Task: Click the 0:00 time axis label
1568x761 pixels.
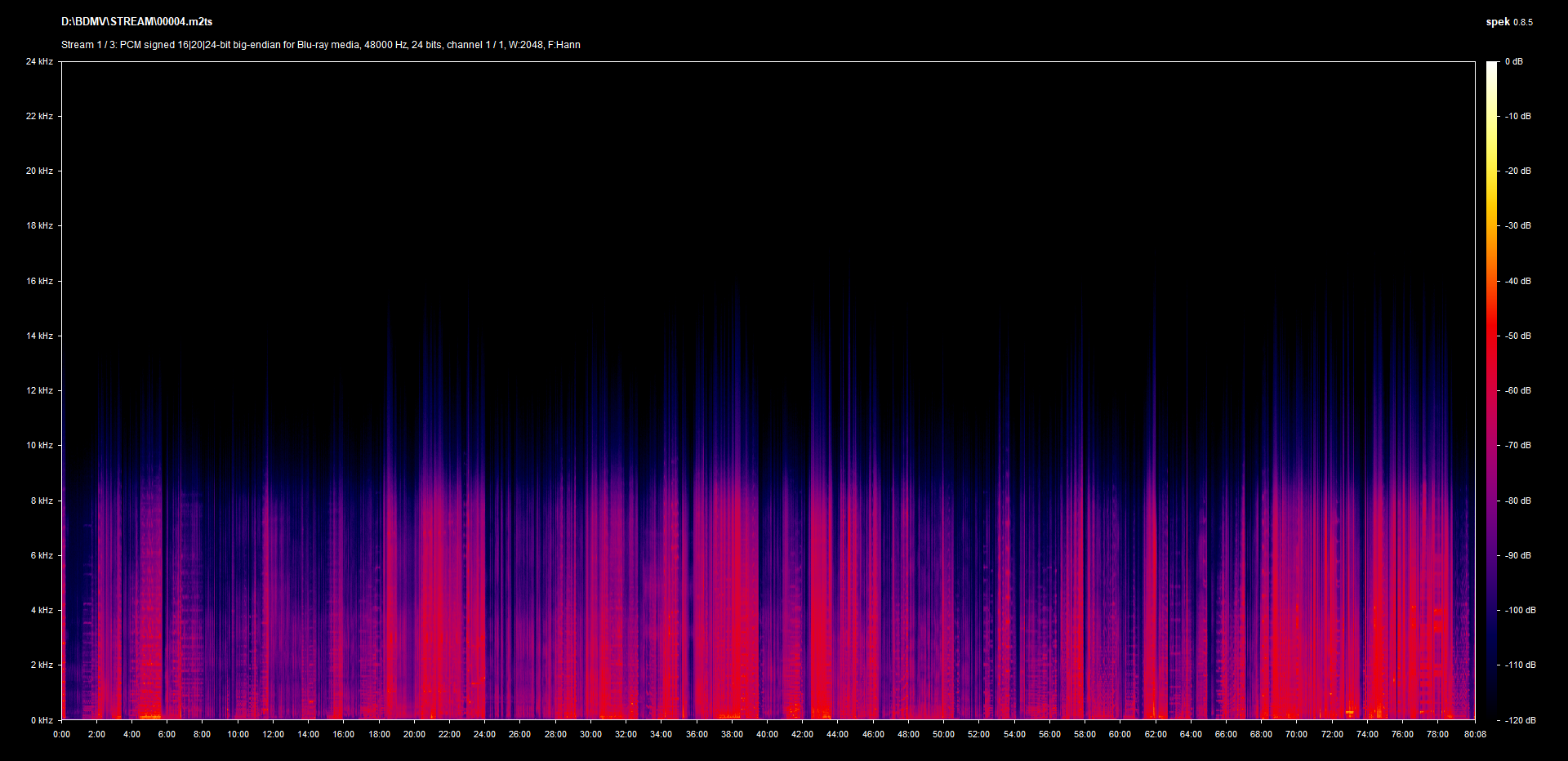Action: pos(61,734)
